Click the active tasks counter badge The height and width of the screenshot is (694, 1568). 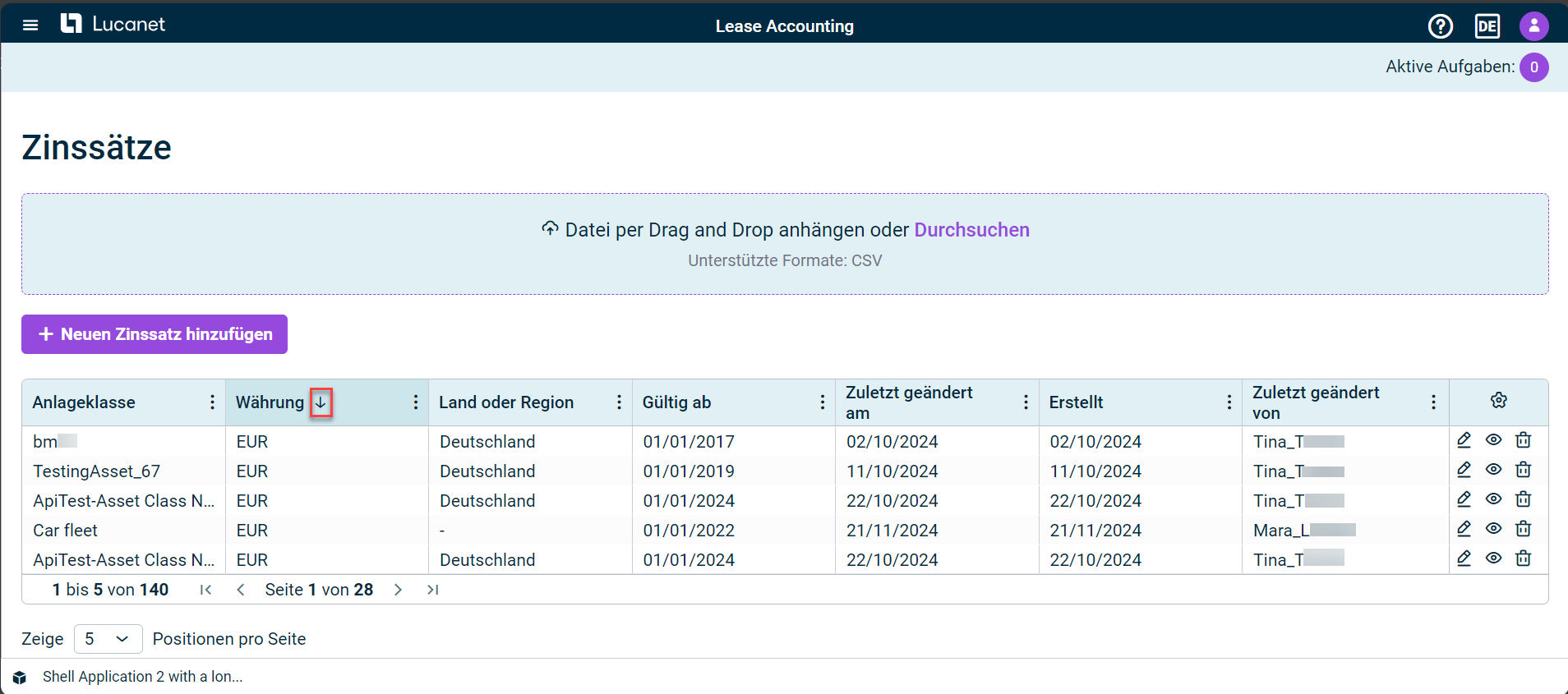(1533, 67)
